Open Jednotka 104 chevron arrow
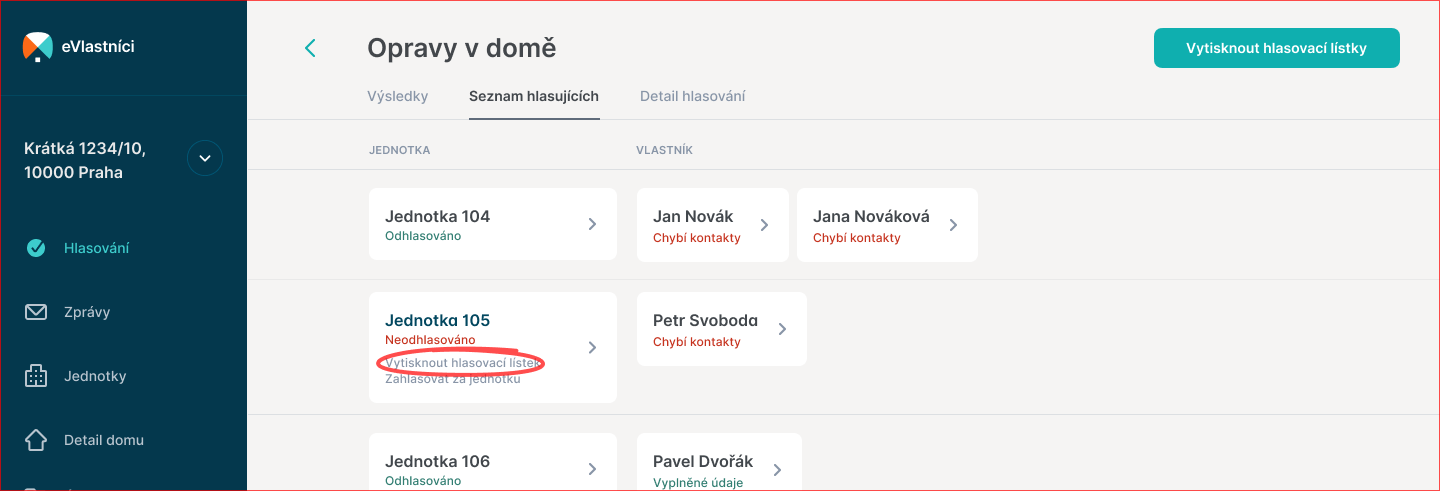Viewport: 1440px width, 491px height. coord(592,224)
